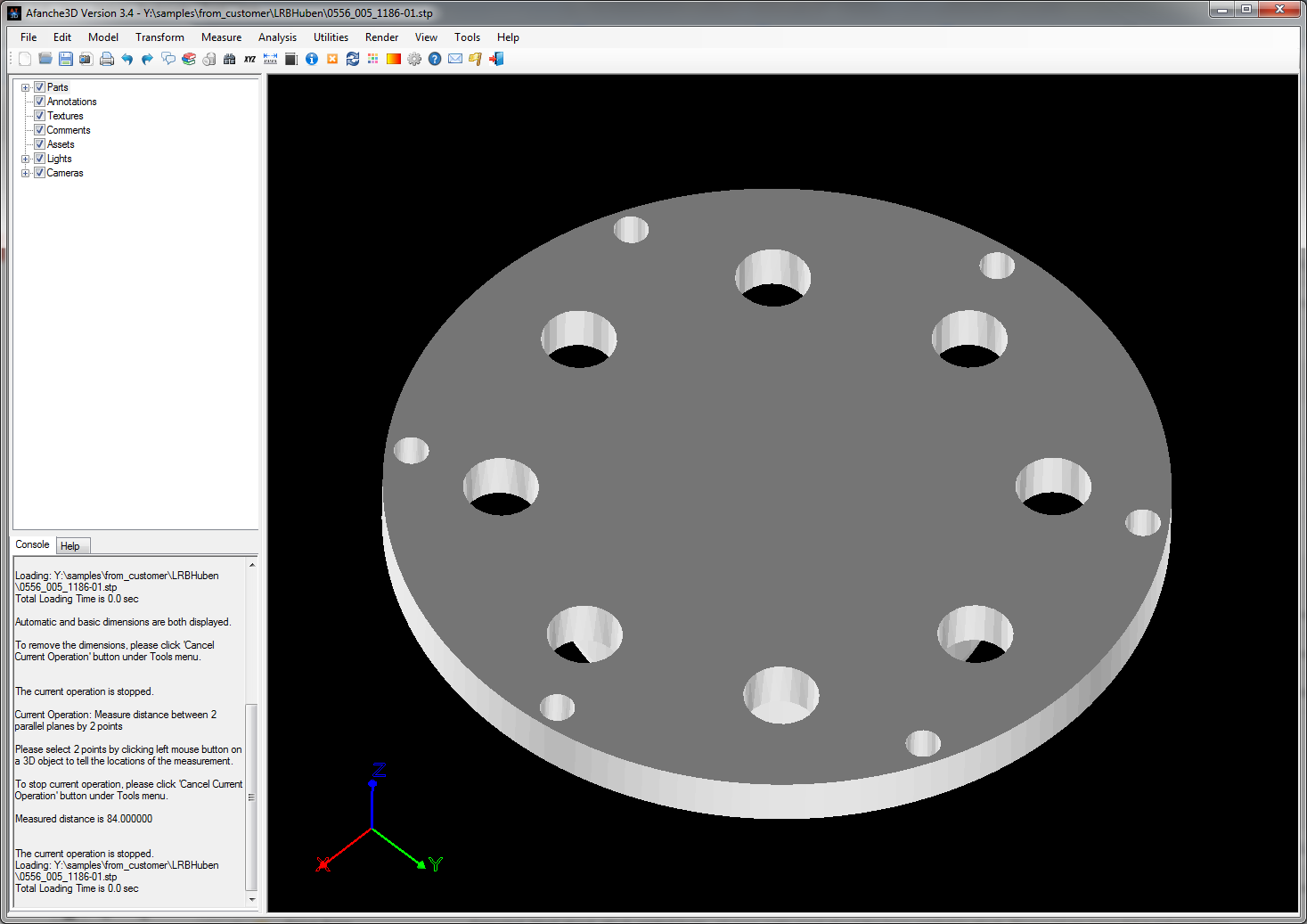
Task: Click the XYZ axes toolbar icon
Action: point(249,59)
